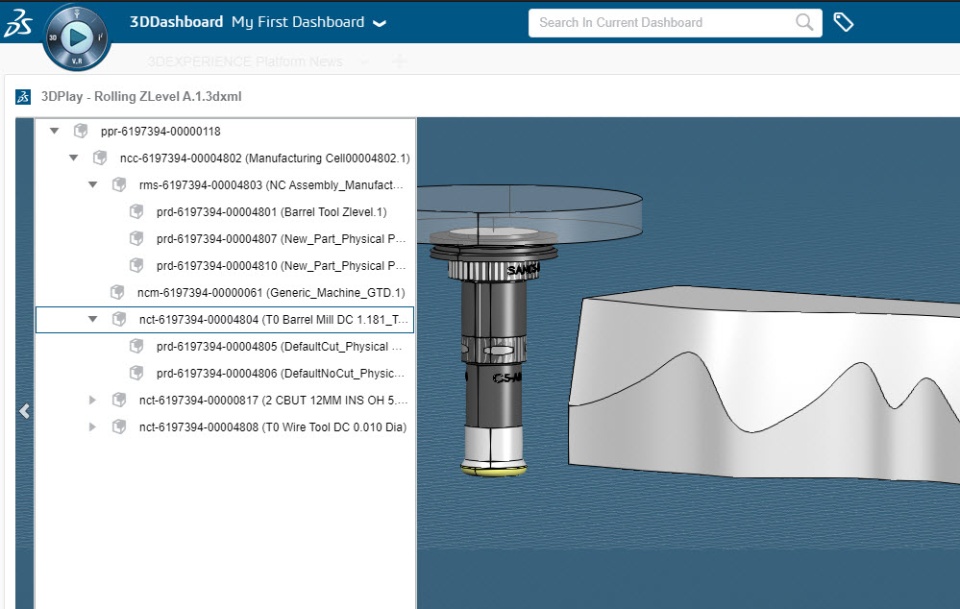
Task: Click the cube icon beside ppr-6197394-00000118
Action: tap(80, 131)
